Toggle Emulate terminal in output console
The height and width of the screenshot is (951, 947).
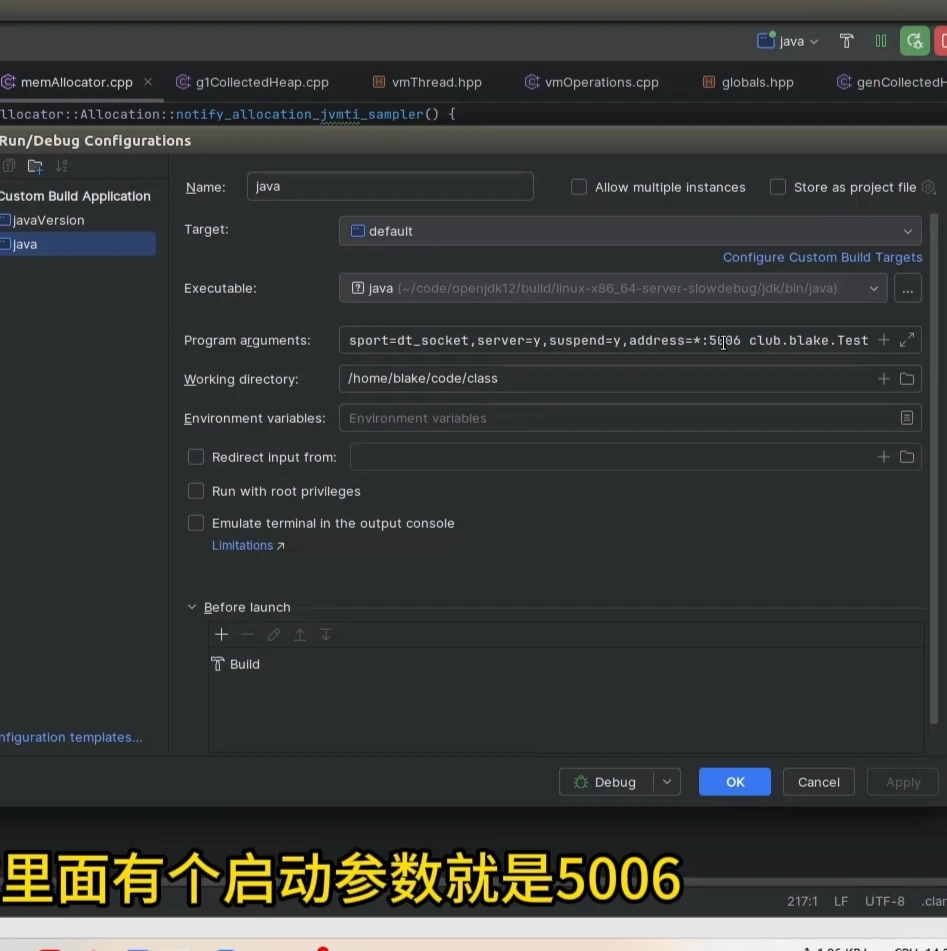click(196, 522)
